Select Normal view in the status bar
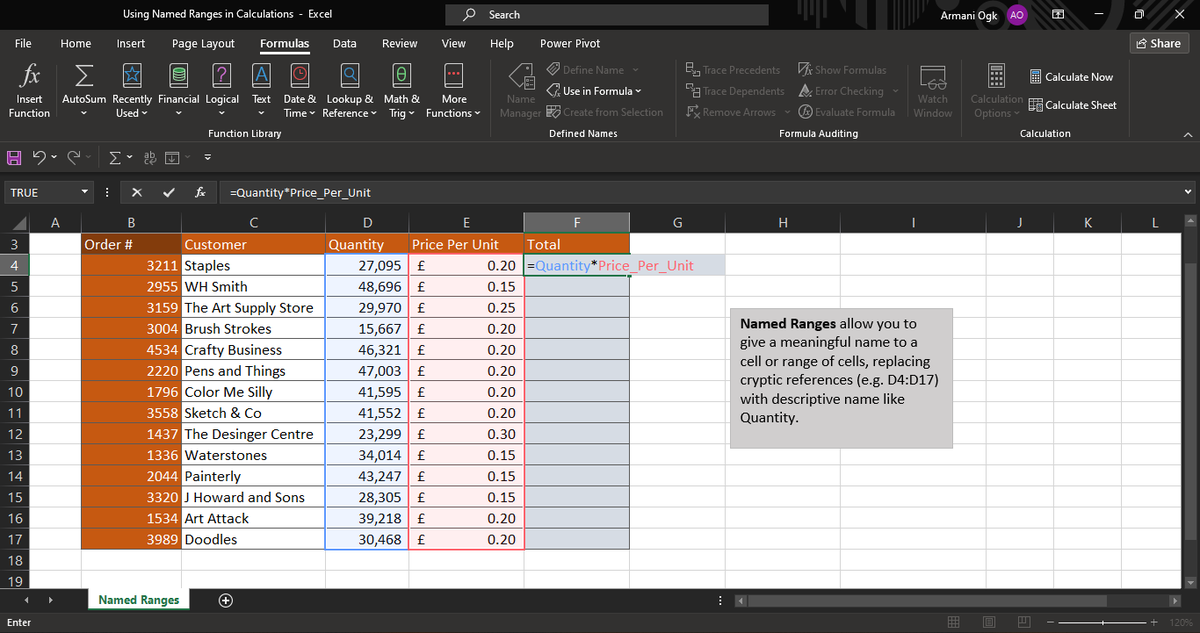1200x633 pixels. tap(954, 623)
